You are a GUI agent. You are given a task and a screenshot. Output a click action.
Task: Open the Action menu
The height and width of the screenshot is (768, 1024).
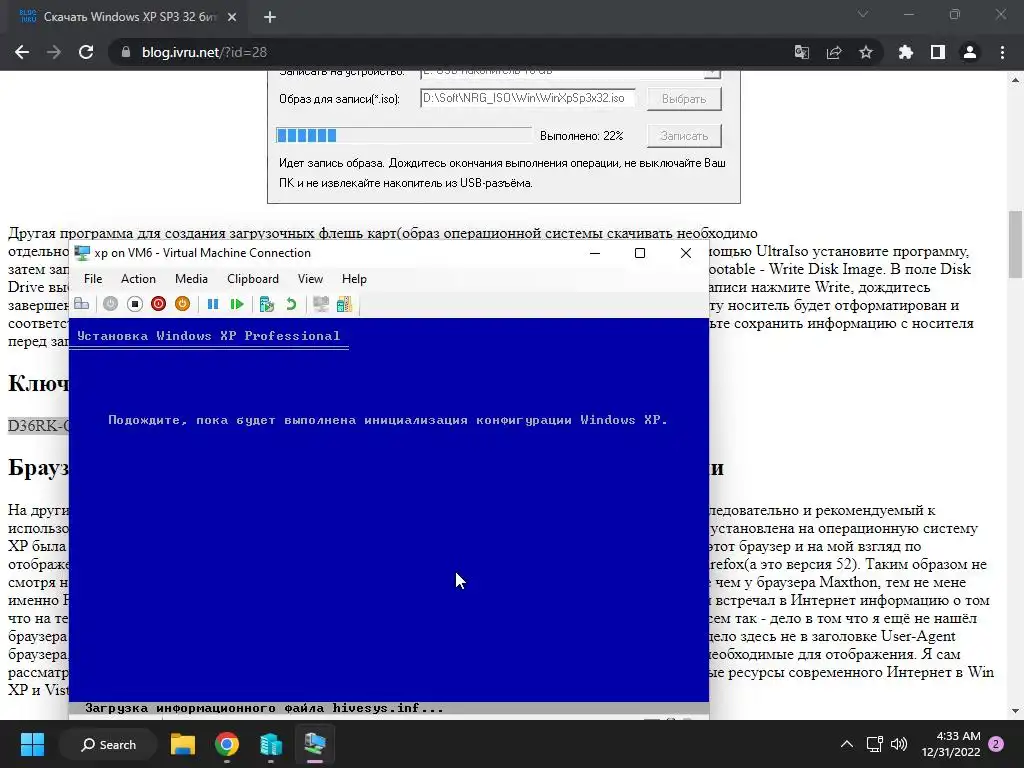click(138, 279)
